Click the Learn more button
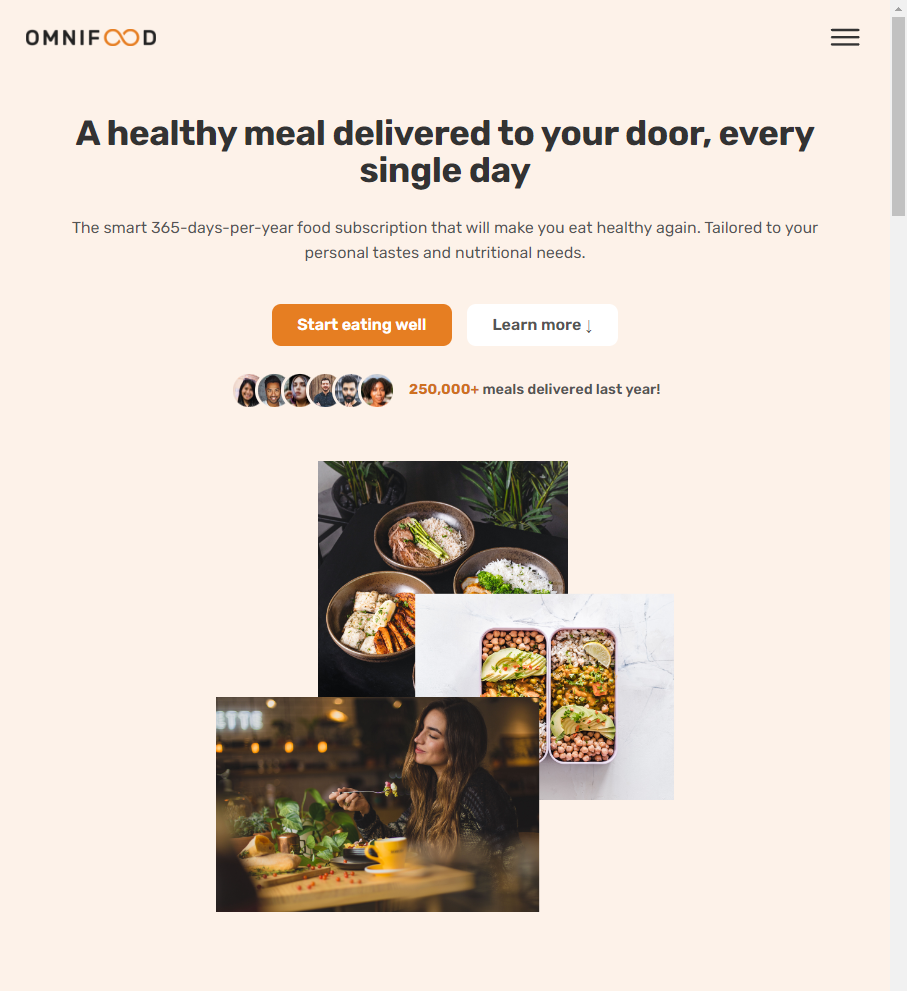 pos(542,325)
